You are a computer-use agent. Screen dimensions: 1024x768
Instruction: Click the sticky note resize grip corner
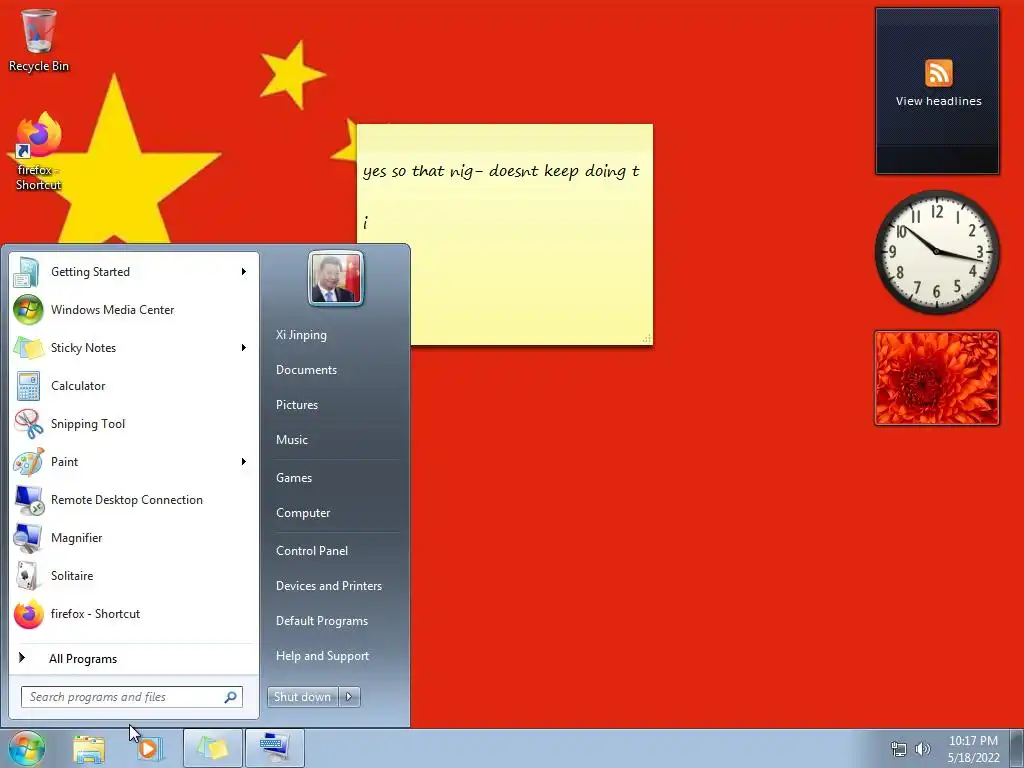[x=647, y=338]
